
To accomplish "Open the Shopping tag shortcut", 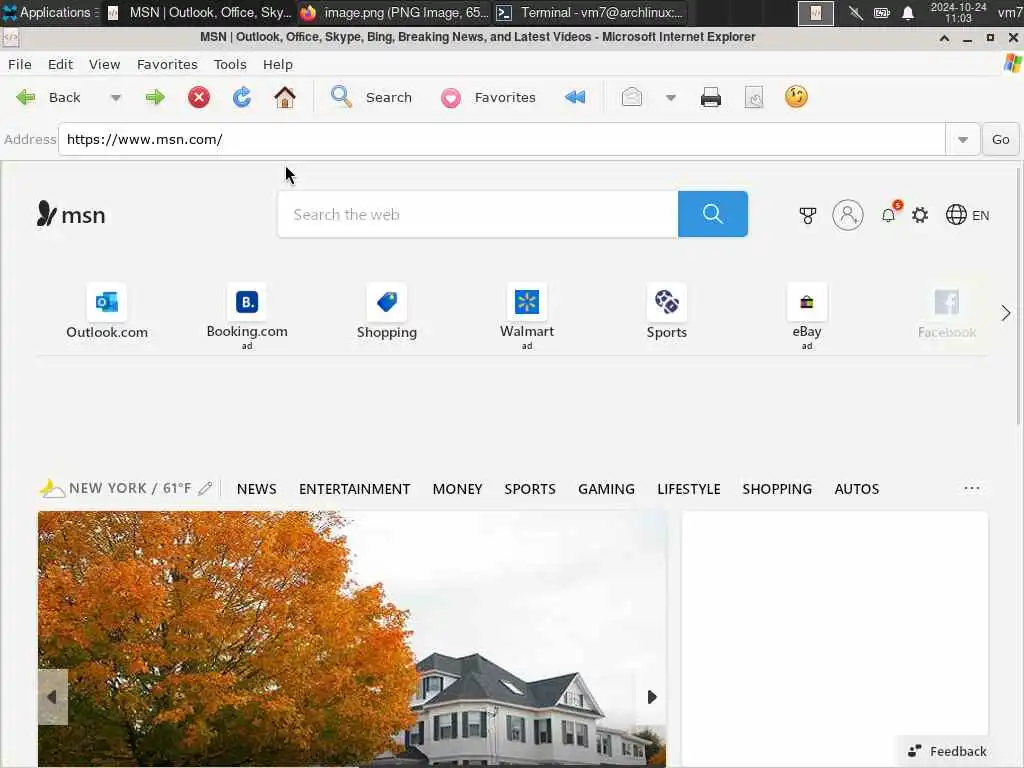I will coord(387,312).
